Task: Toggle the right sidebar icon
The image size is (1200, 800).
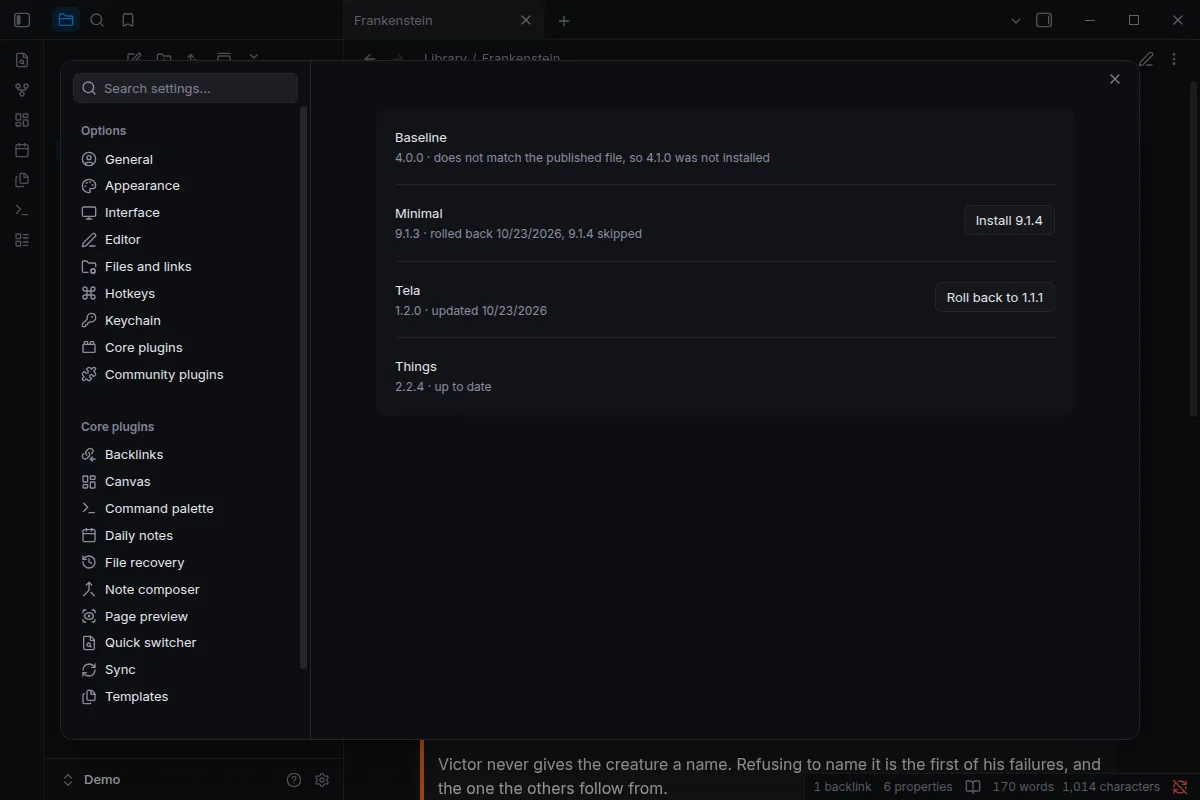Action: coord(1044,20)
